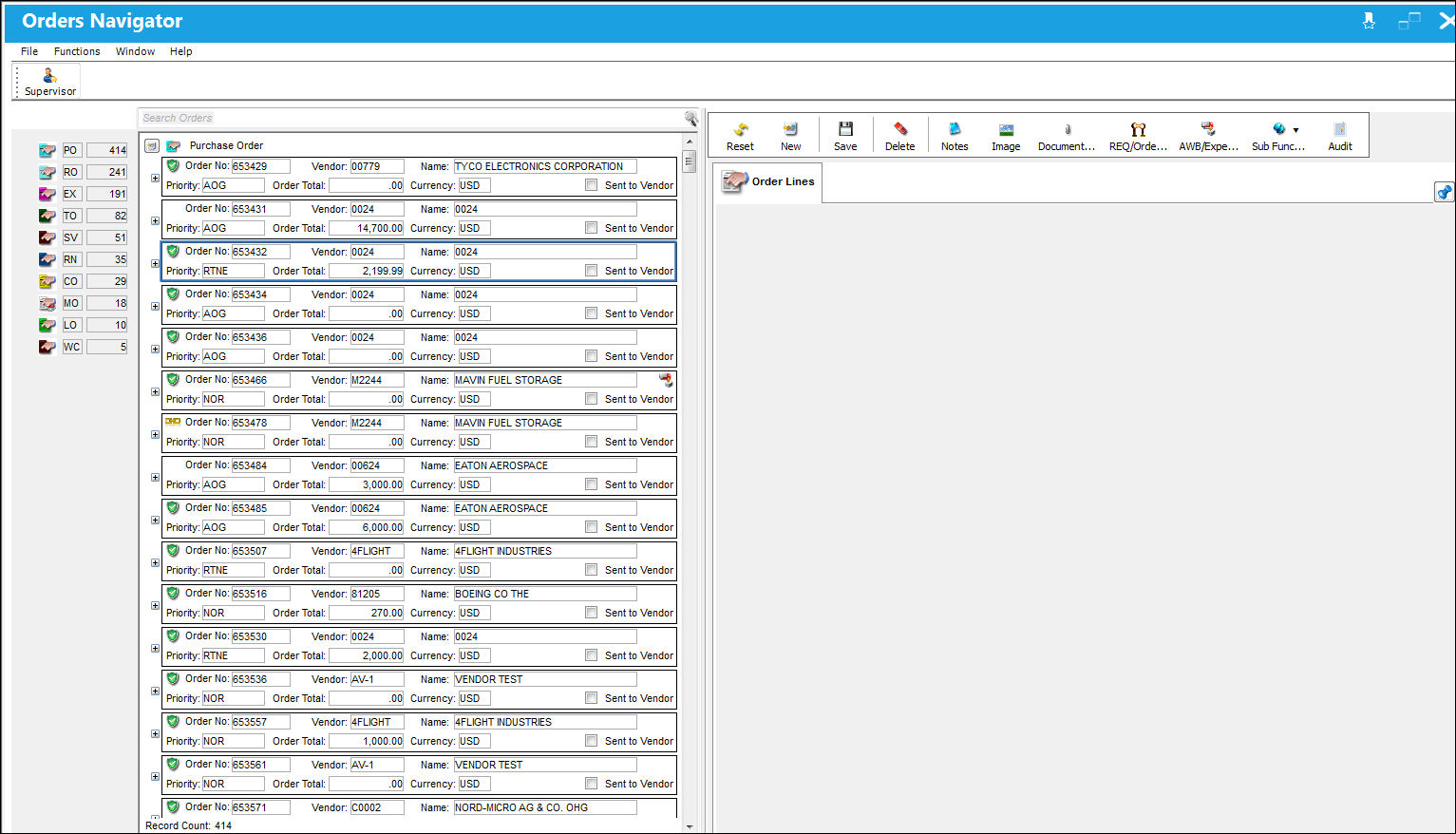The height and width of the screenshot is (834, 1456).
Task: Select the PO order type icon
Action: [47, 150]
